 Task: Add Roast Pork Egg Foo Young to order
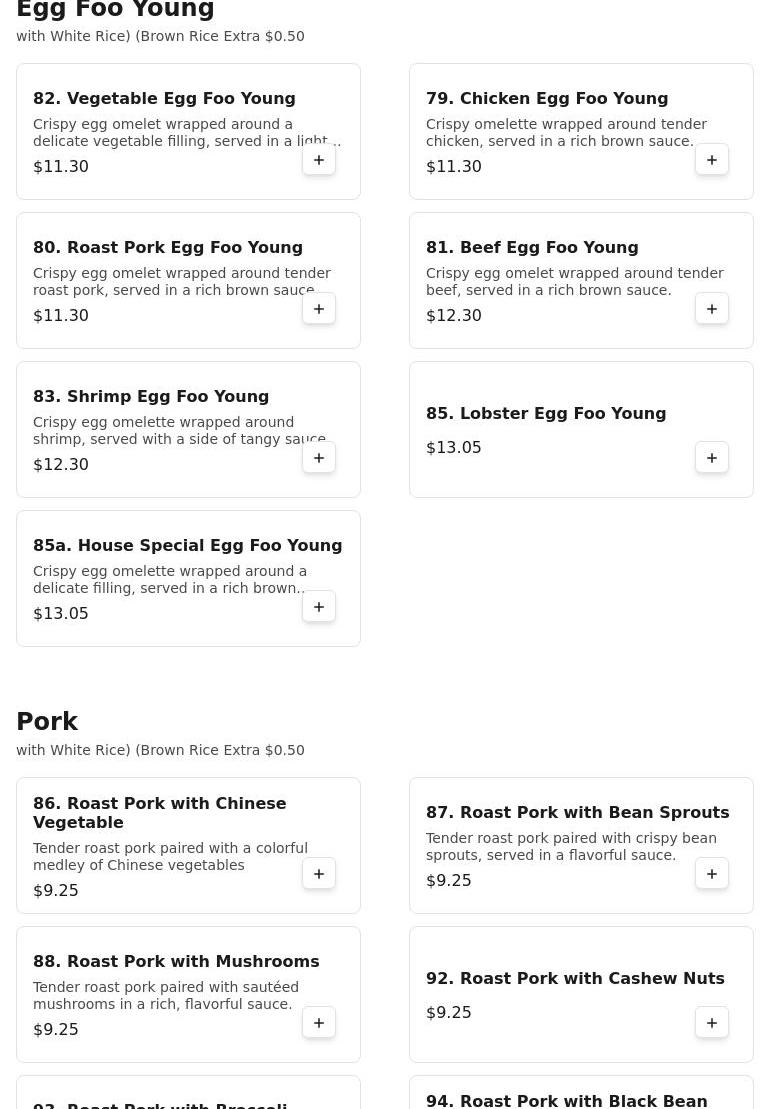click(x=319, y=309)
